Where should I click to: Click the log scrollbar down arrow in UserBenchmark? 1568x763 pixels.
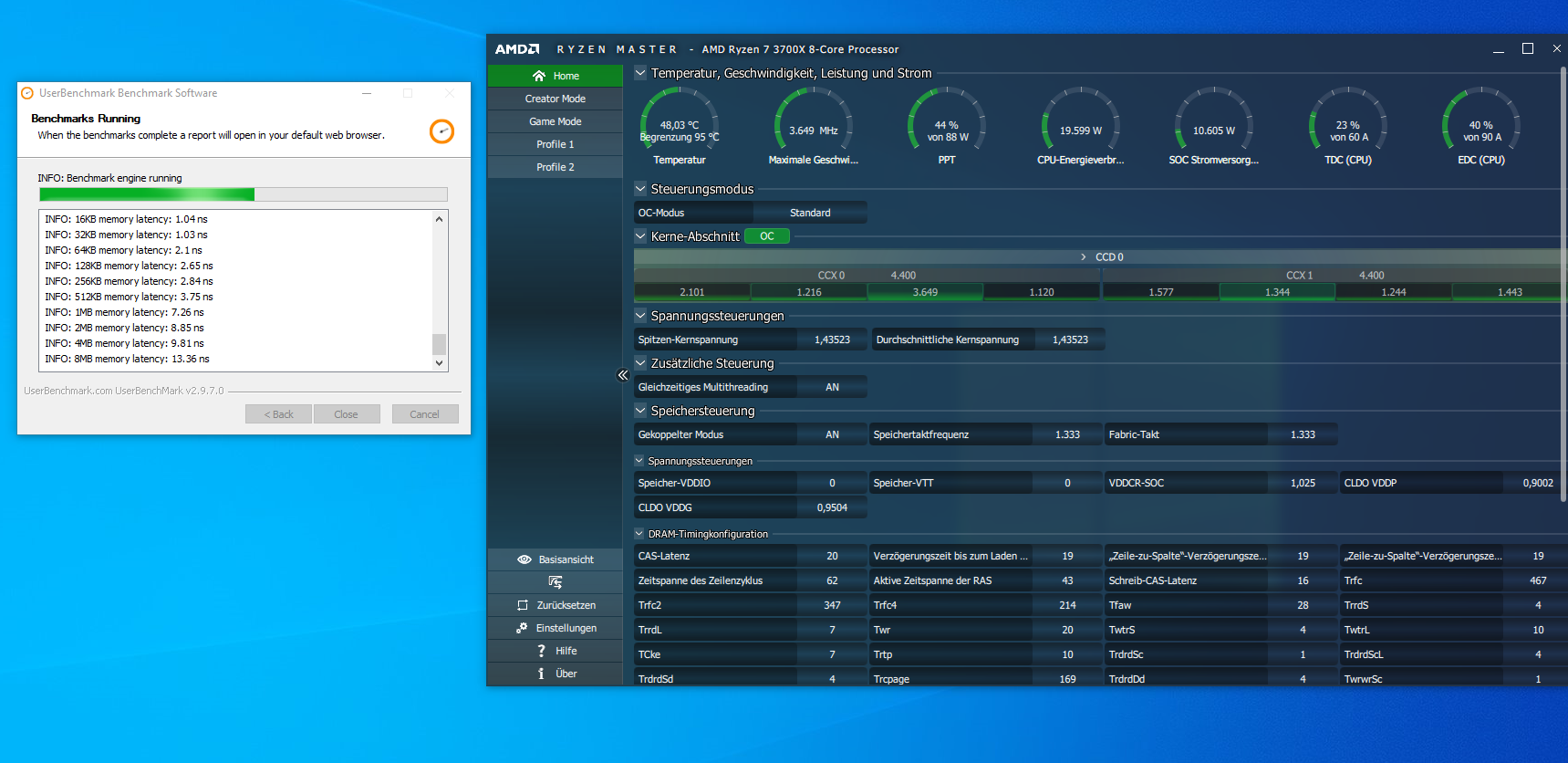click(439, 362)
